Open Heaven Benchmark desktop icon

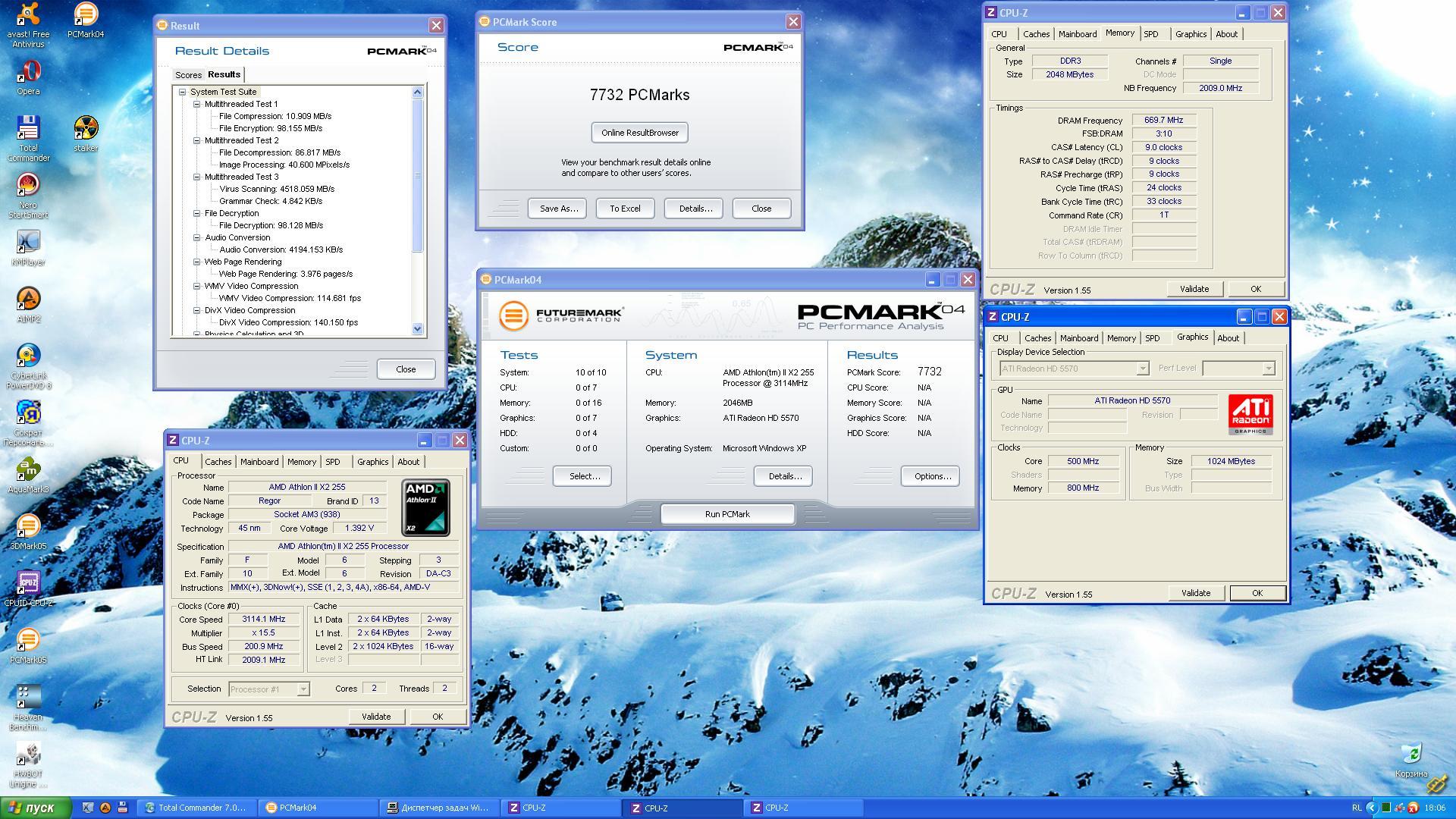(x=28, y=708)
